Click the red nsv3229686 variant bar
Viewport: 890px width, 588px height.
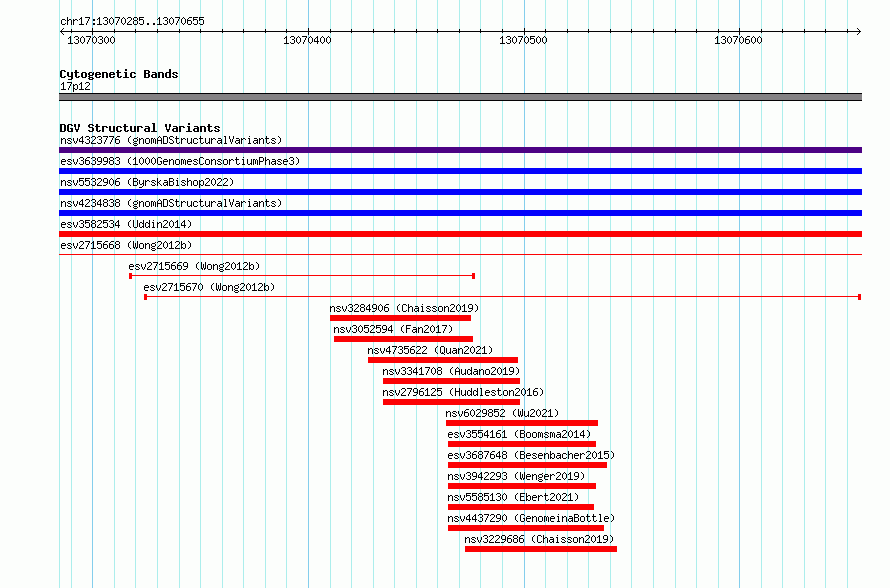[x=541, y=549]
